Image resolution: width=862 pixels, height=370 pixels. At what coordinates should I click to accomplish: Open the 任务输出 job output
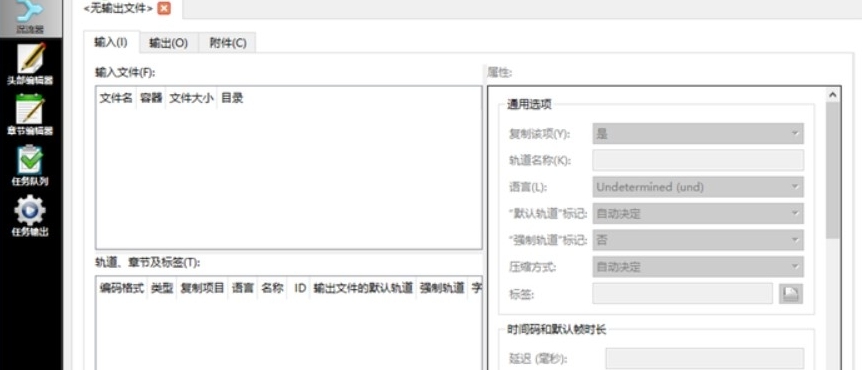(30, 216)
